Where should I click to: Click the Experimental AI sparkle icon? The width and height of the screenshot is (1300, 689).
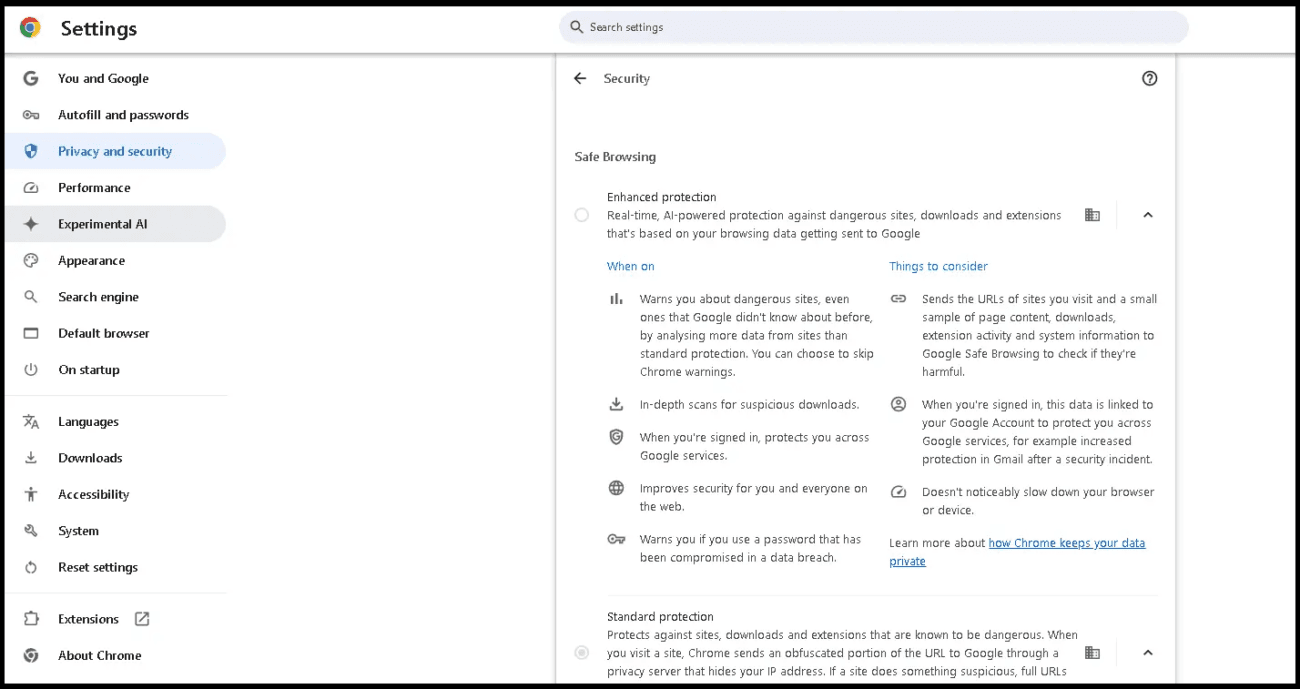pos(31,224)
